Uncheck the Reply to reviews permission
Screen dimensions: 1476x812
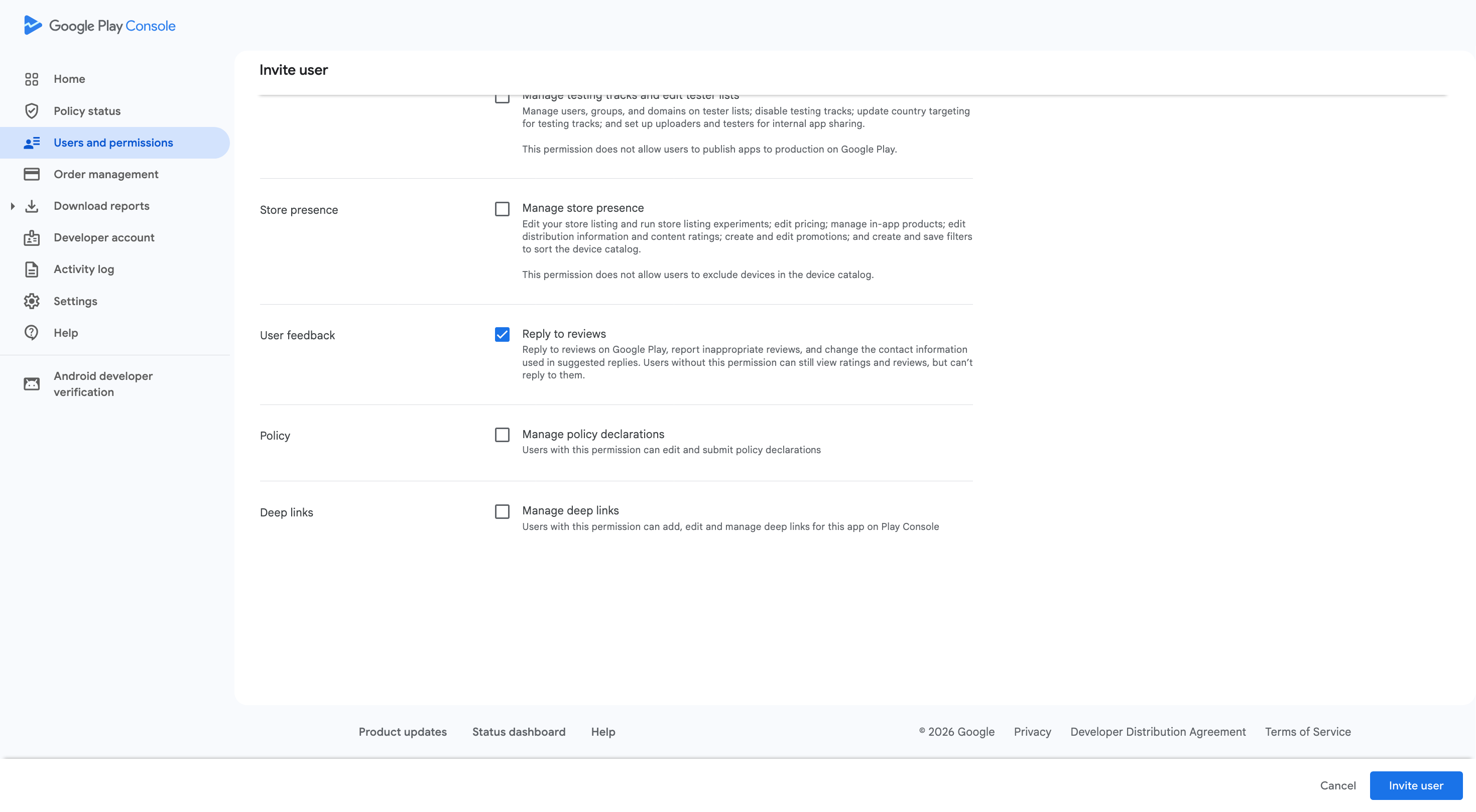pyautogui.click(x=502, y=334)
